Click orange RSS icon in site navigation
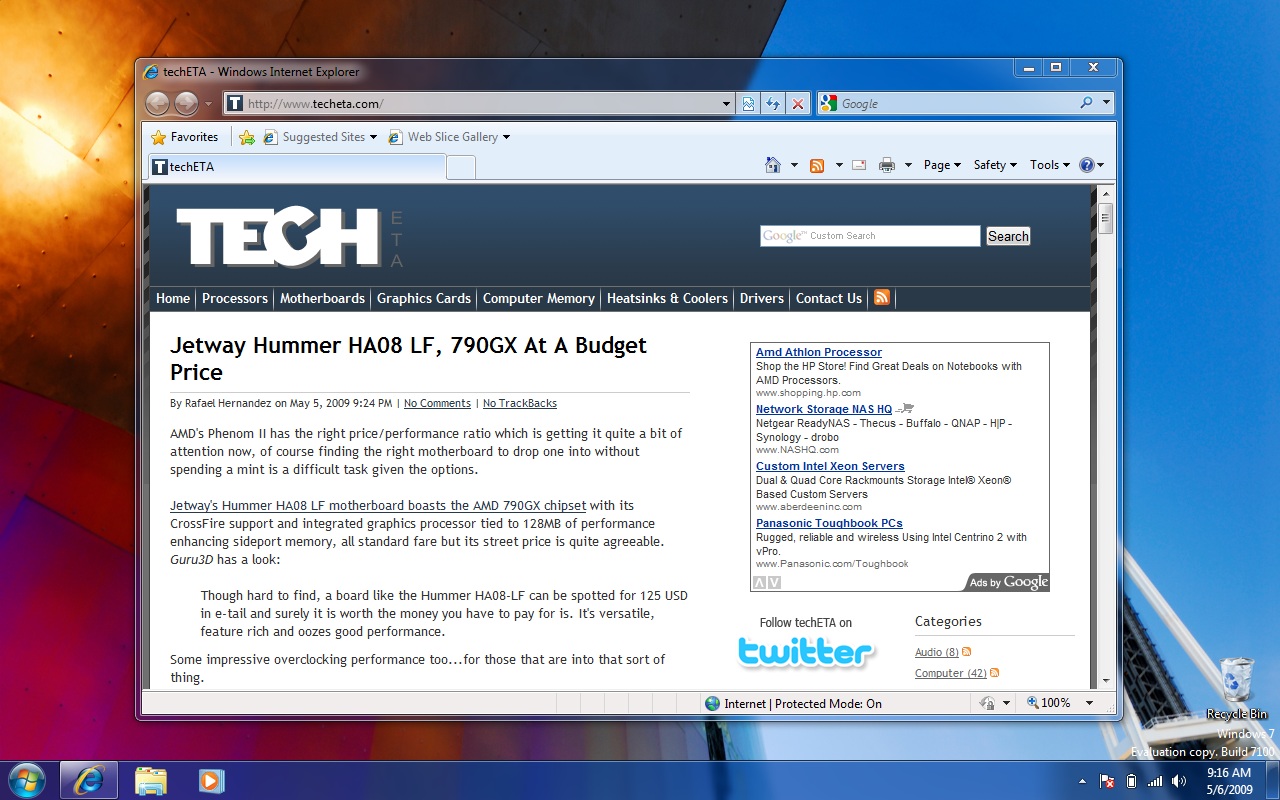The image size is (1280, 800). (x=882, y=297)
